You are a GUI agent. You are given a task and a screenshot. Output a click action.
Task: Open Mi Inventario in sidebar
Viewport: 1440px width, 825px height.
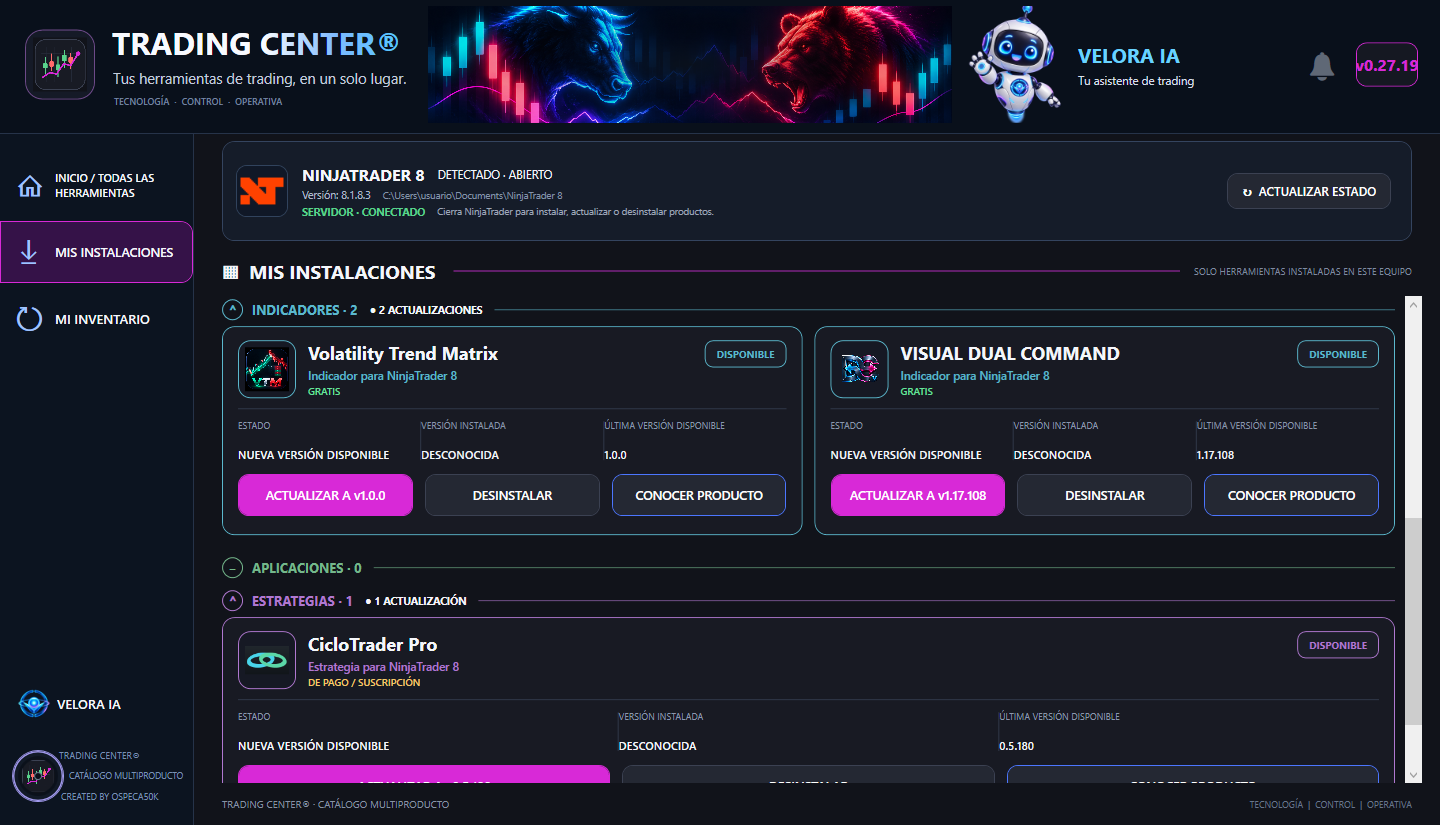[x=97, y=319]
